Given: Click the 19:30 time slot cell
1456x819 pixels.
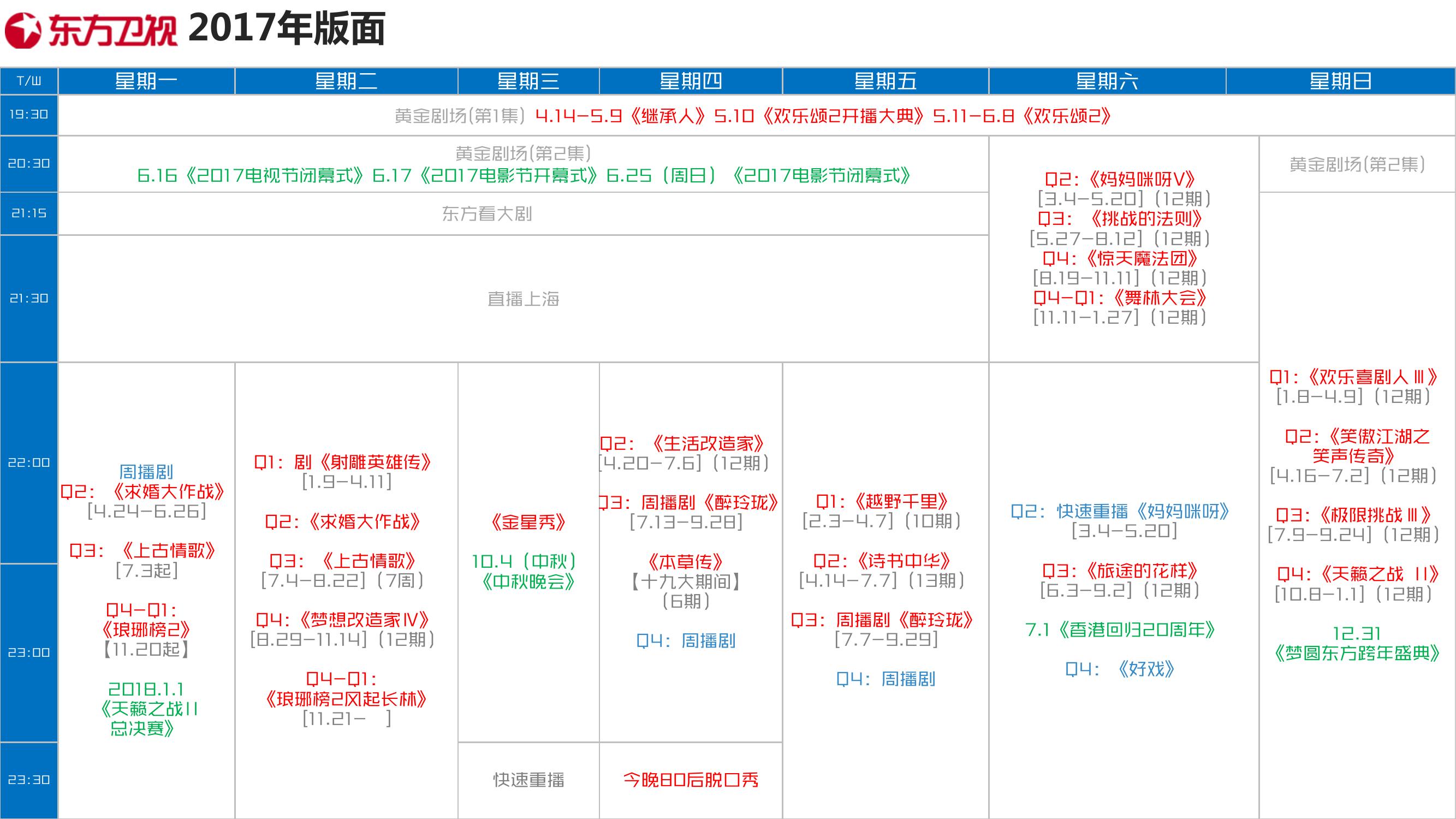Looking at the screenshot, I should tap(29, 115).
